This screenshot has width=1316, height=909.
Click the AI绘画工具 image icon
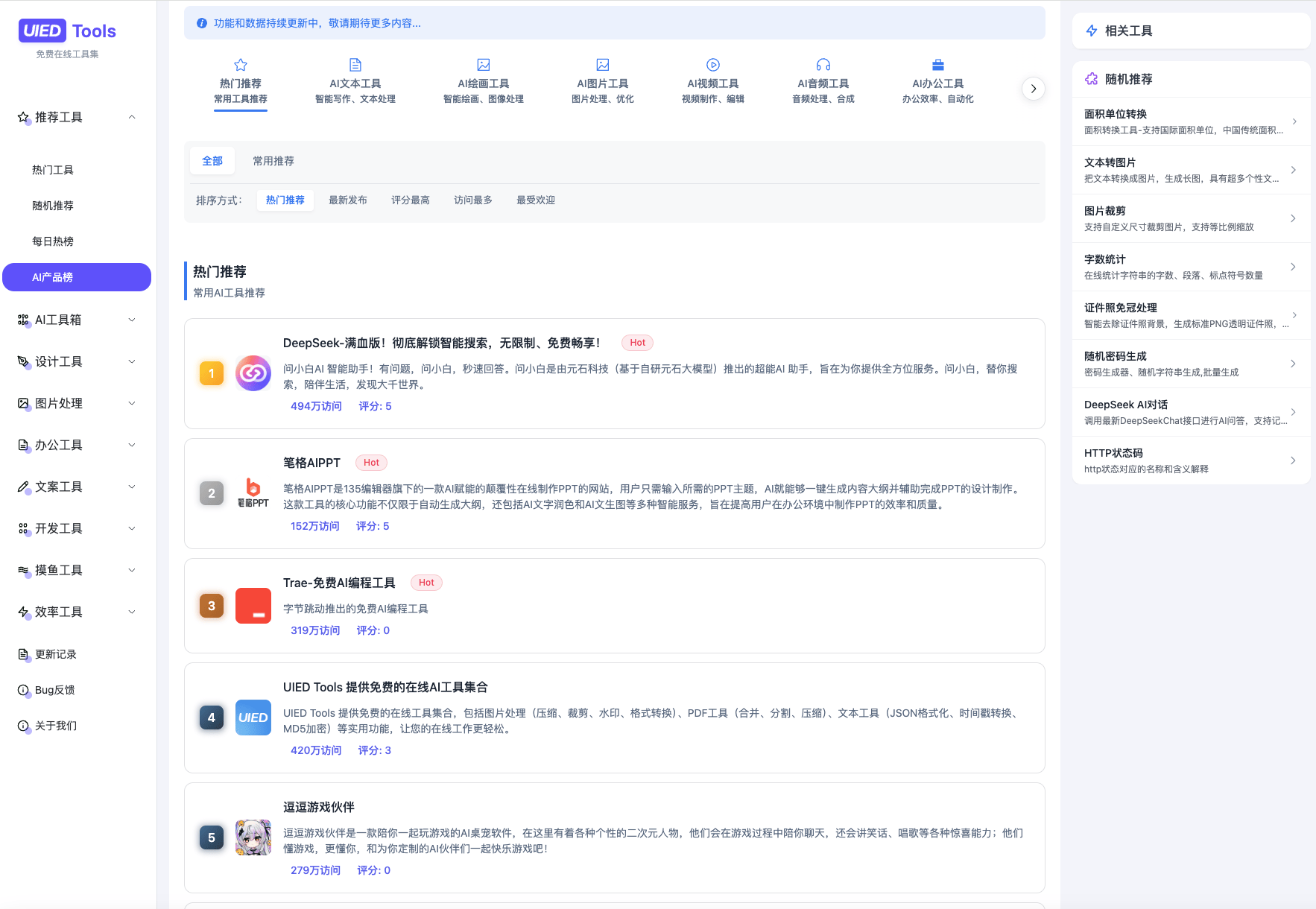pyautogui.click(x=484, y=65)
